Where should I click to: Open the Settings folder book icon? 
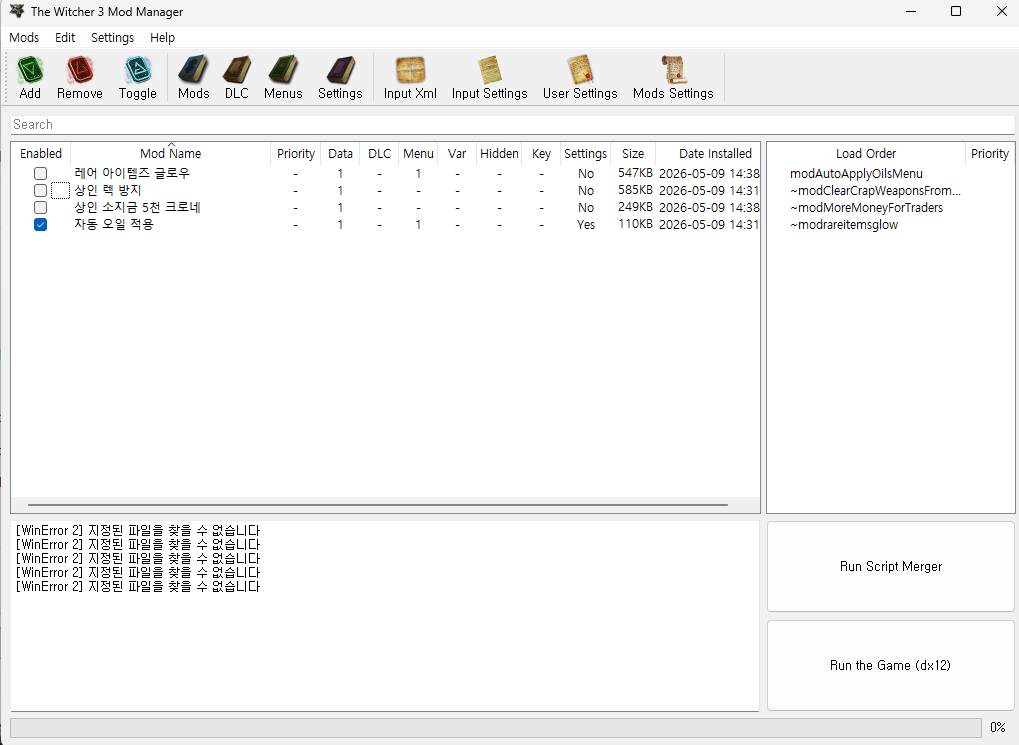[340, 70]
